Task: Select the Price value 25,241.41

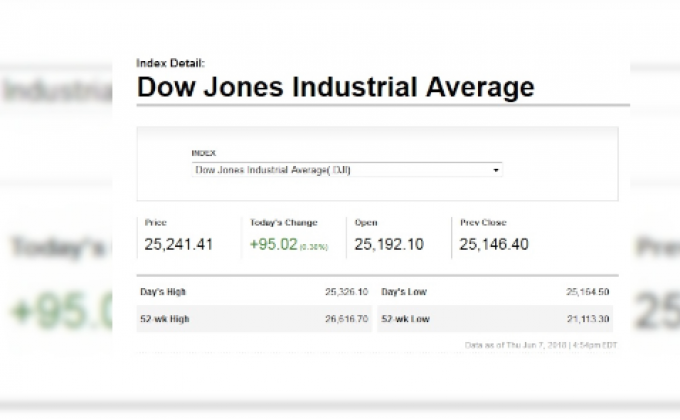Action: 178,244
